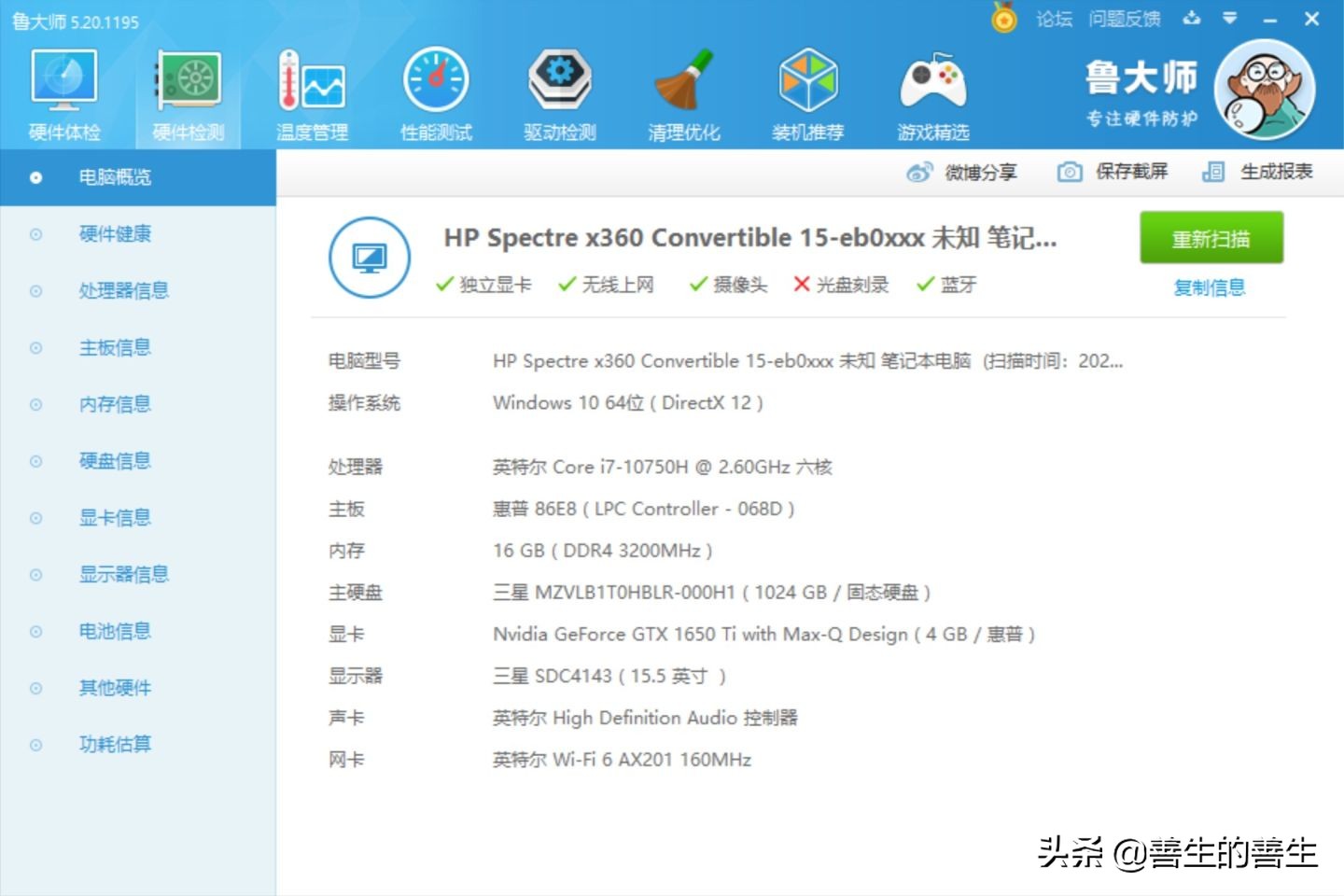Click the 保存截屏 camera screenshot icon
Screen dimensions: 1344x896
(1069, 172)
